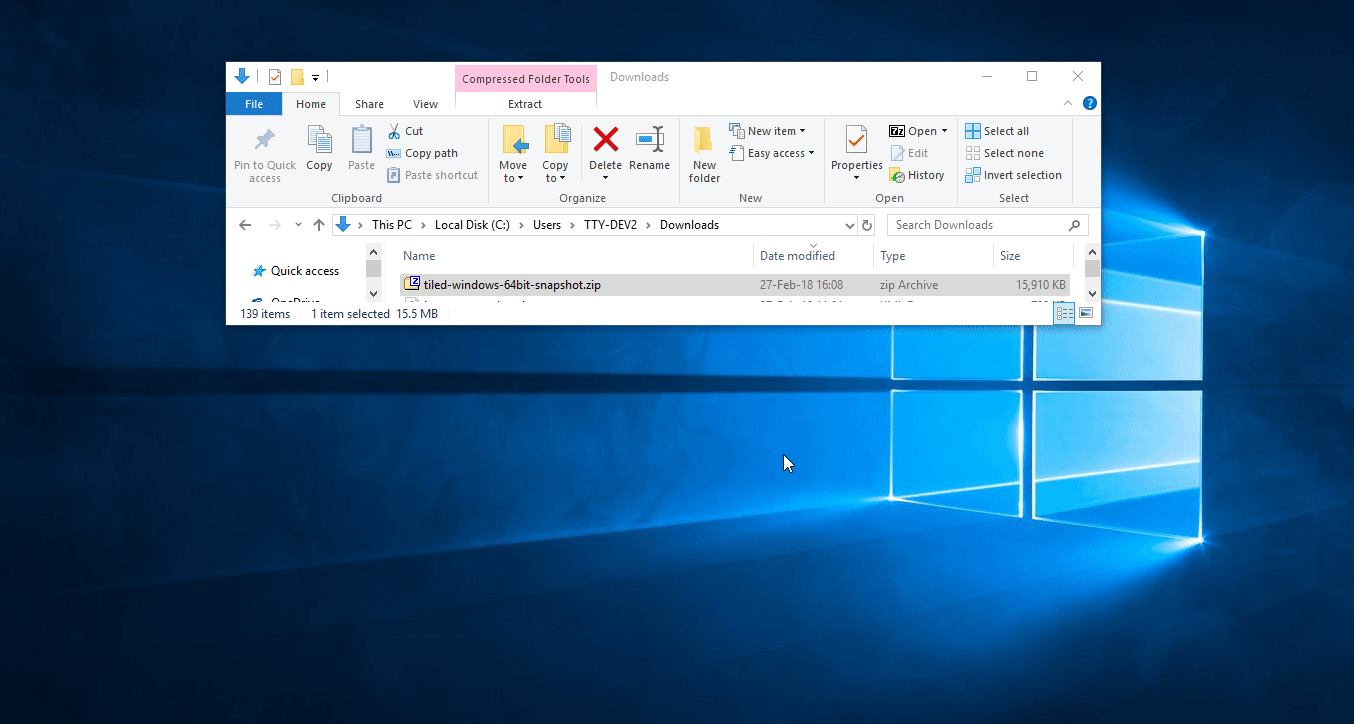1354x724 pixels.
Task: Click the Forward navigation arrow
Action: coord(275,225)
